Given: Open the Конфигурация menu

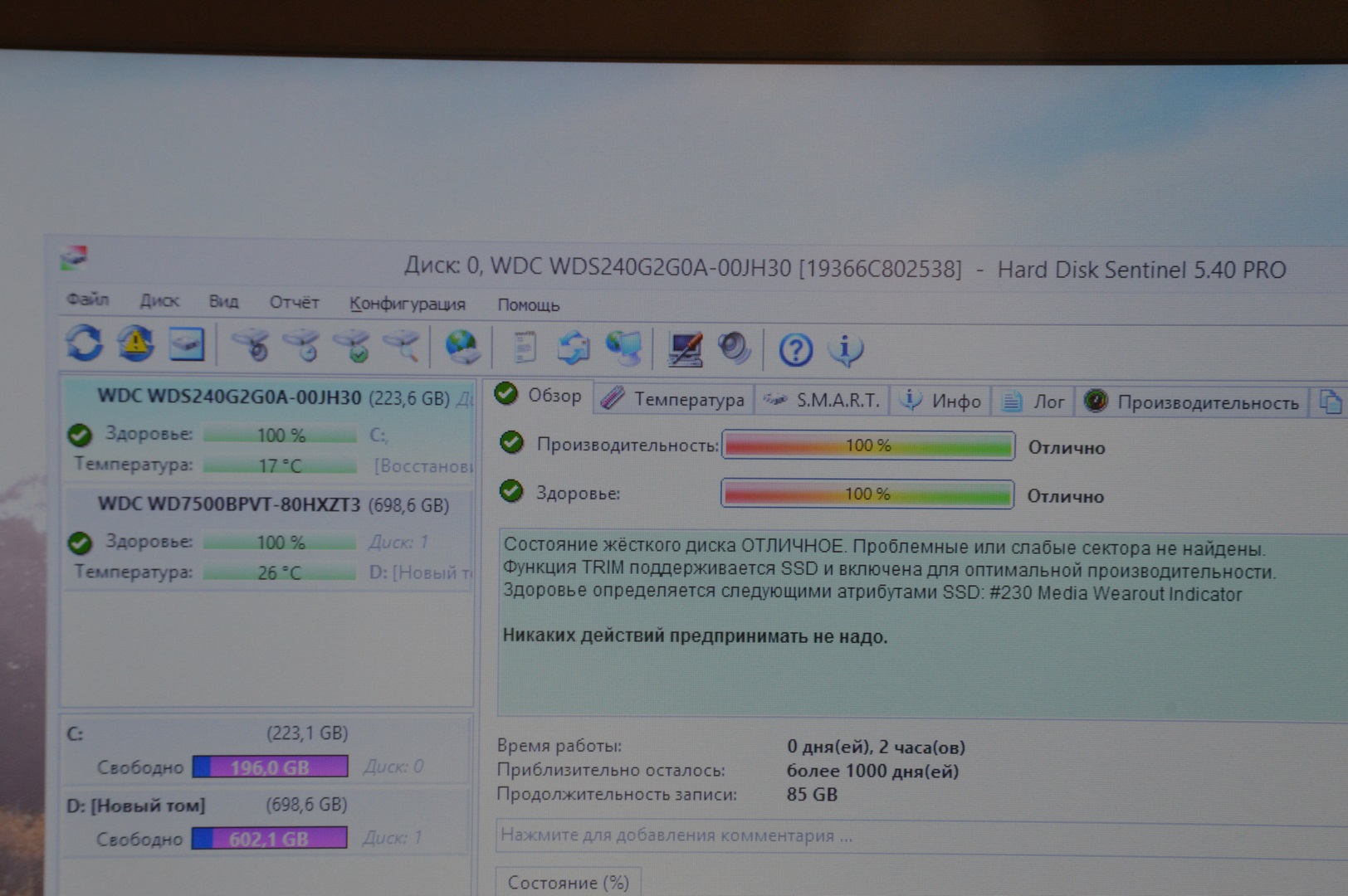Looking at the screenshot, I should coord(407,304).
